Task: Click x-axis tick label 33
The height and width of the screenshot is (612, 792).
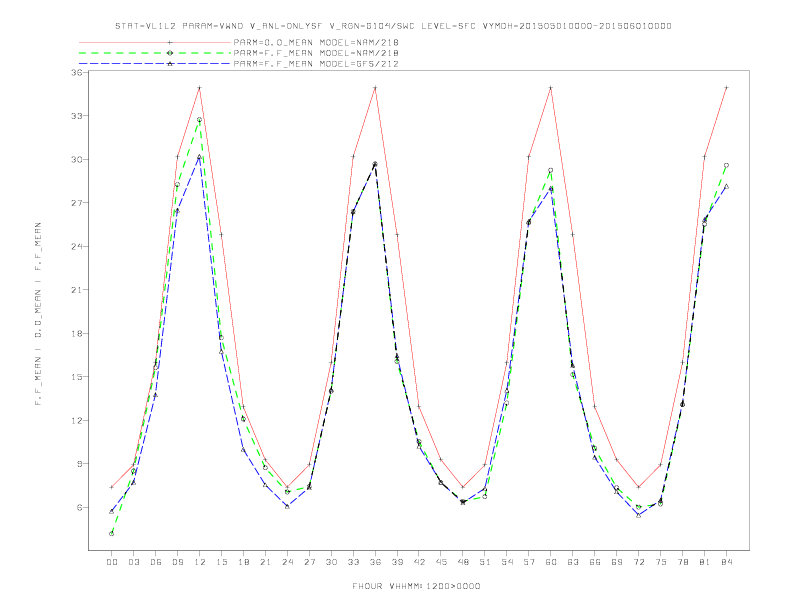Action: tap(353, 562)
